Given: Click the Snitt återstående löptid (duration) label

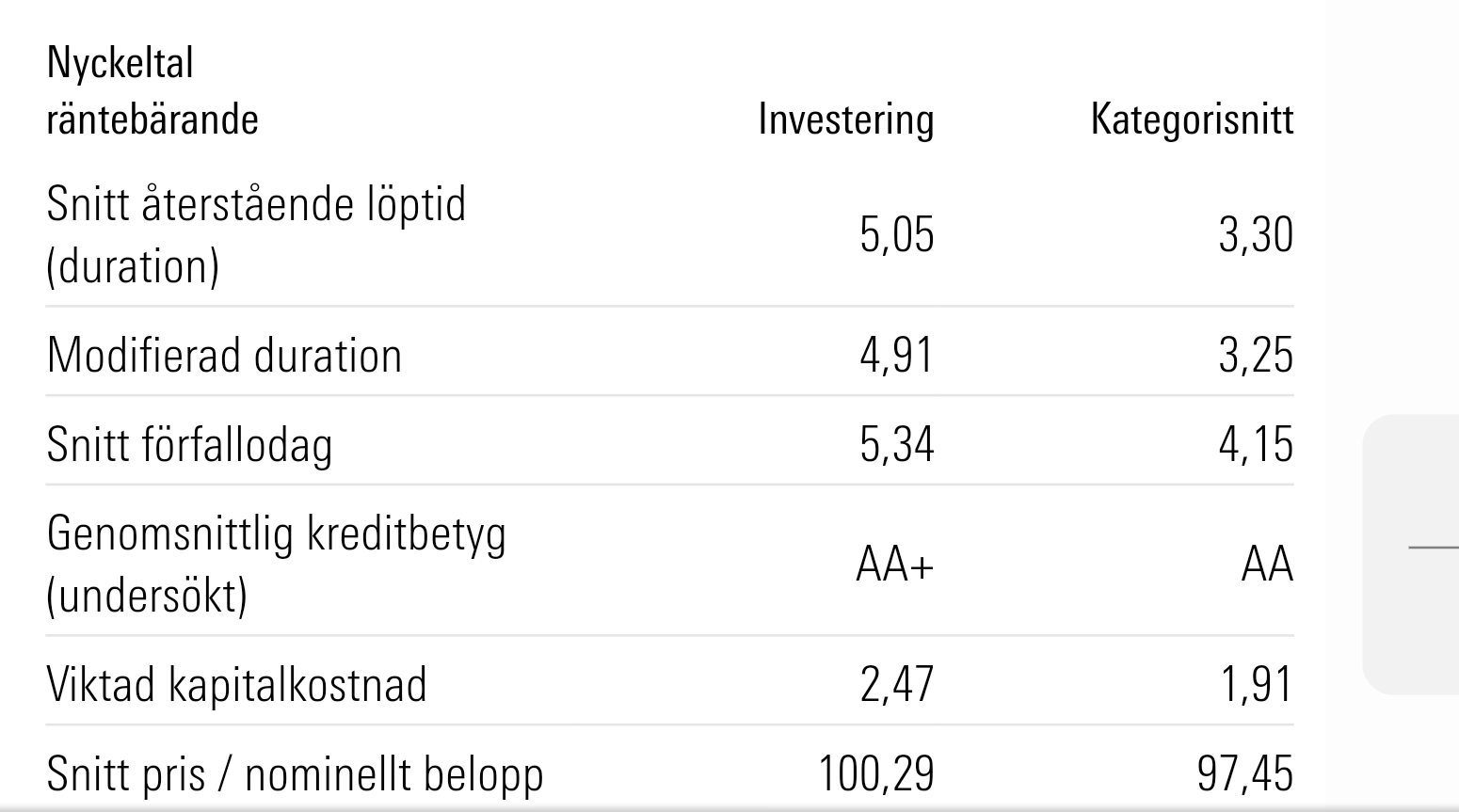Looking at the screenshot, I should tap(256, 234).
